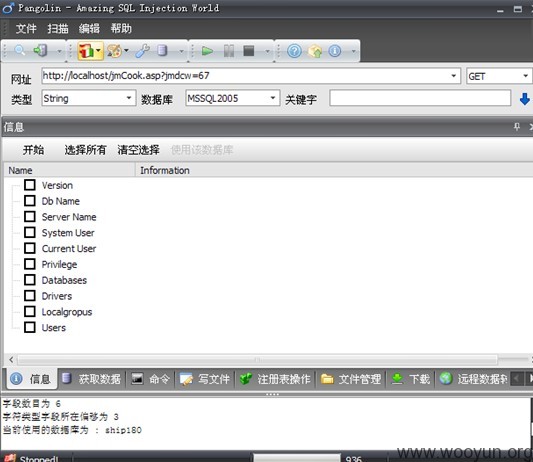Expand help toolbar overflow arrow

tap(354, 52)
